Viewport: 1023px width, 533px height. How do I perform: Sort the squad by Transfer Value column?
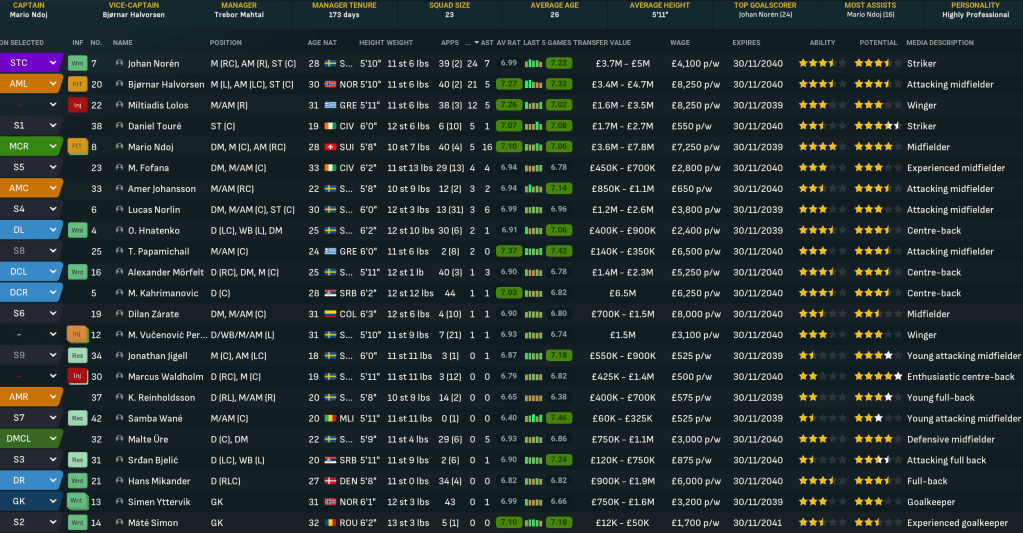(602, 43)
